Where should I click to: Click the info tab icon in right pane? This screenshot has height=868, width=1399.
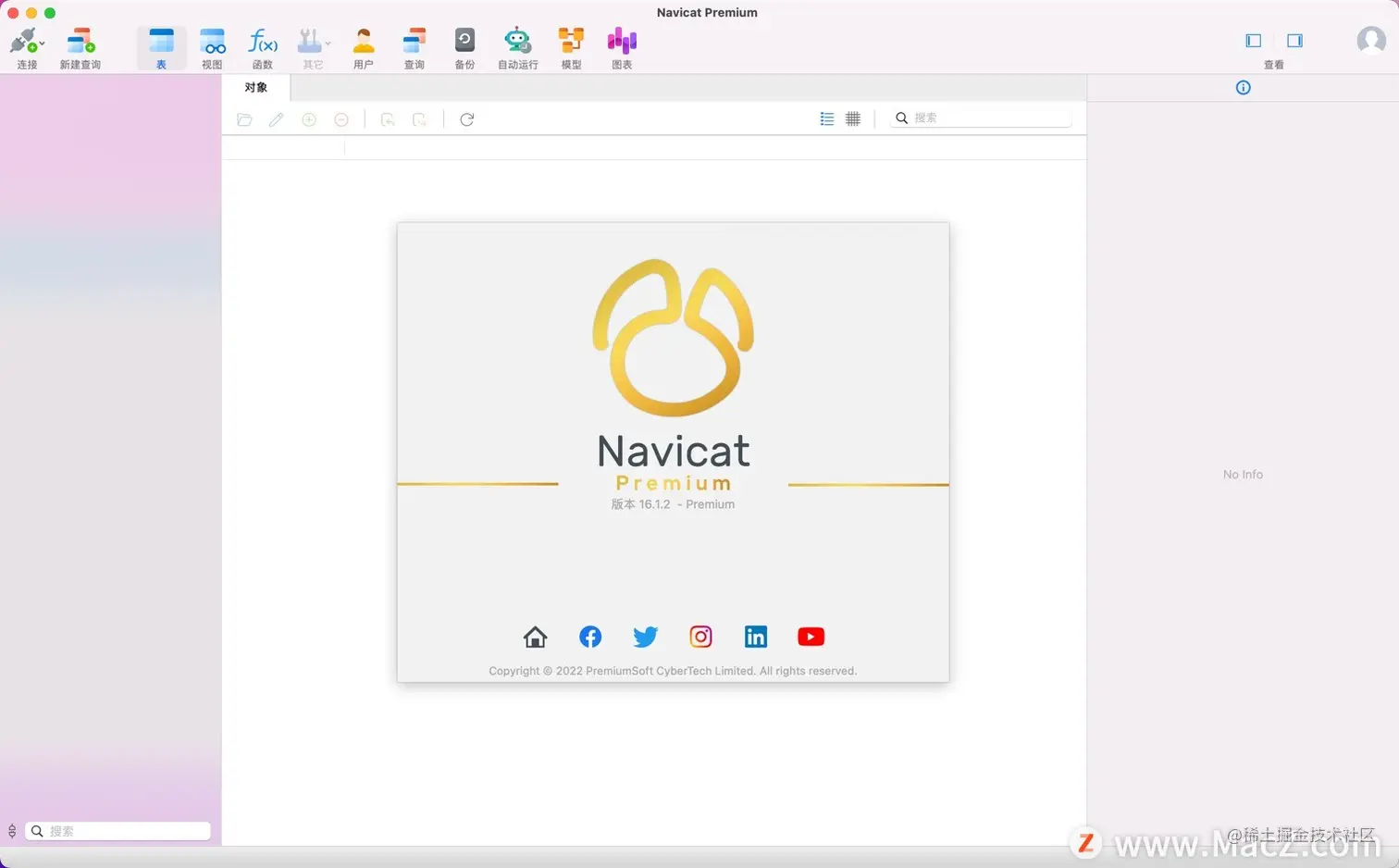1244,88
